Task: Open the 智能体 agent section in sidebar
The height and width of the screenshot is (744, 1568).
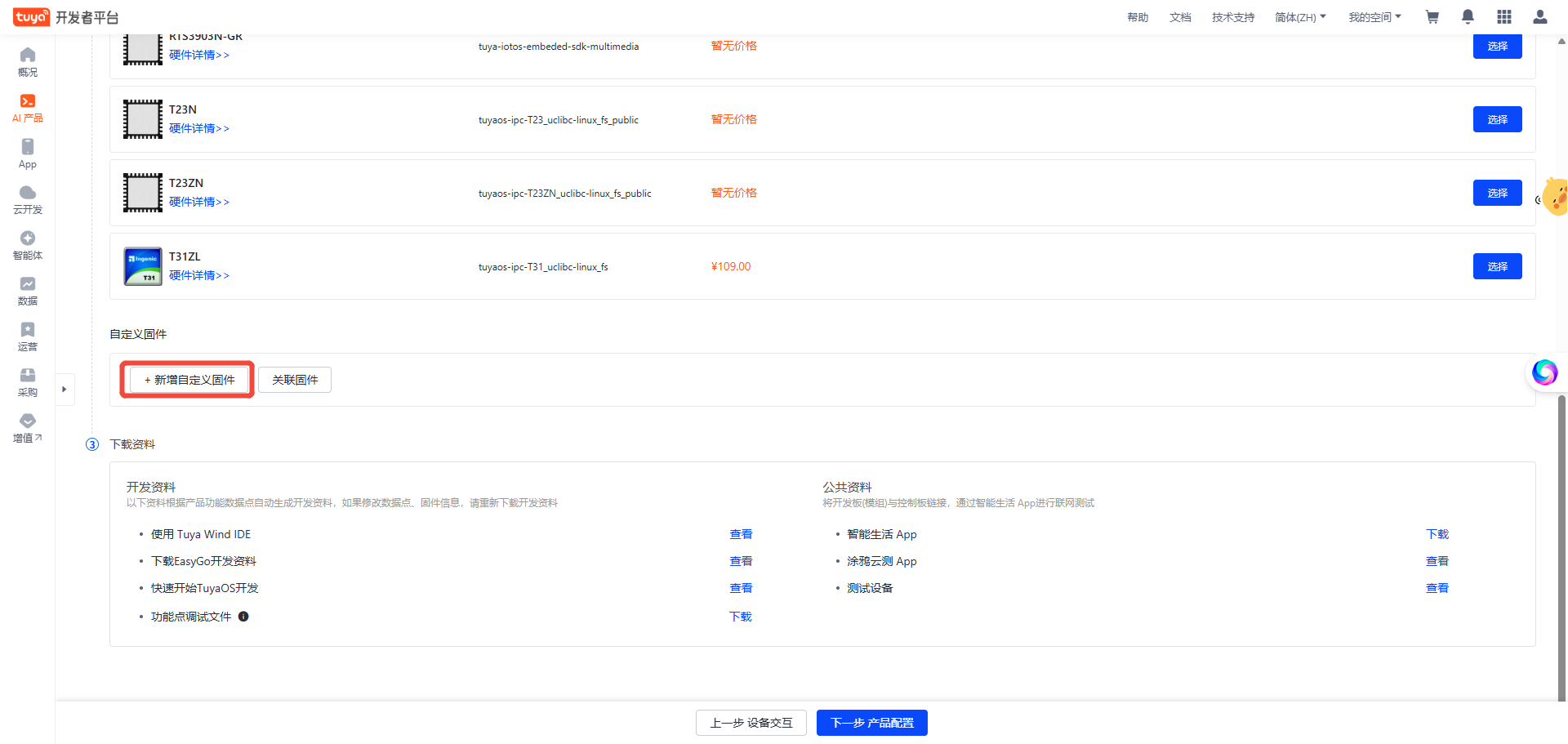Action: [x=28, y=245]
